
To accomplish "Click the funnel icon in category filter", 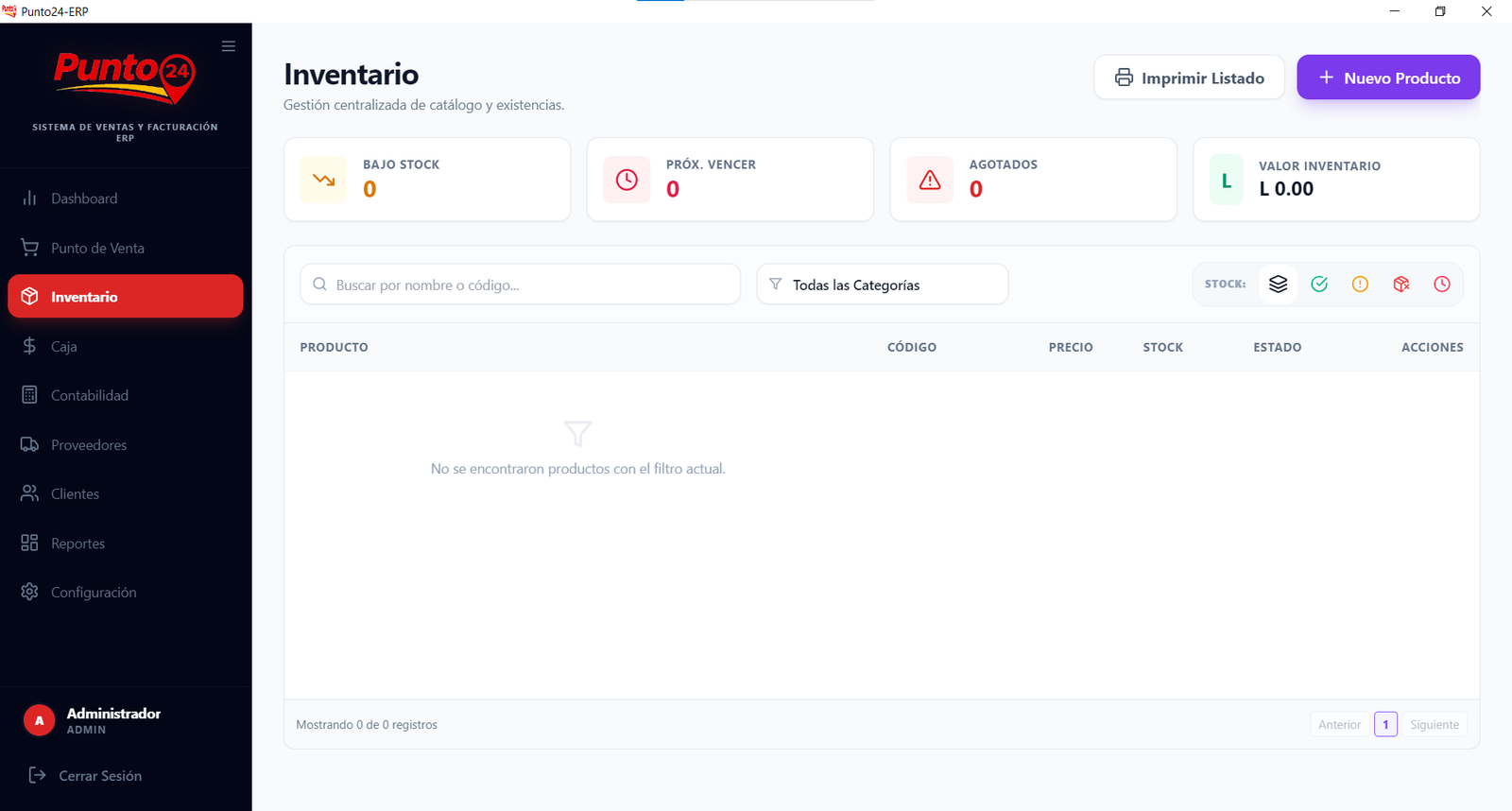I will (x=775, y=285).
